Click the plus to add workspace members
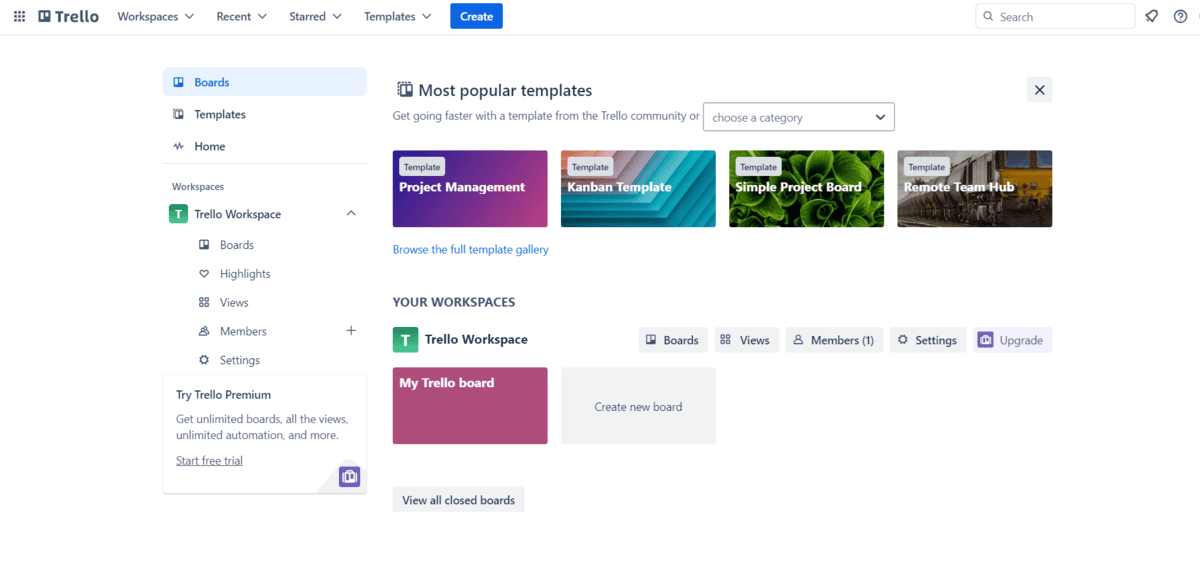The width and height of the screenshot is (1200, 576). click(x=351, y=330)
